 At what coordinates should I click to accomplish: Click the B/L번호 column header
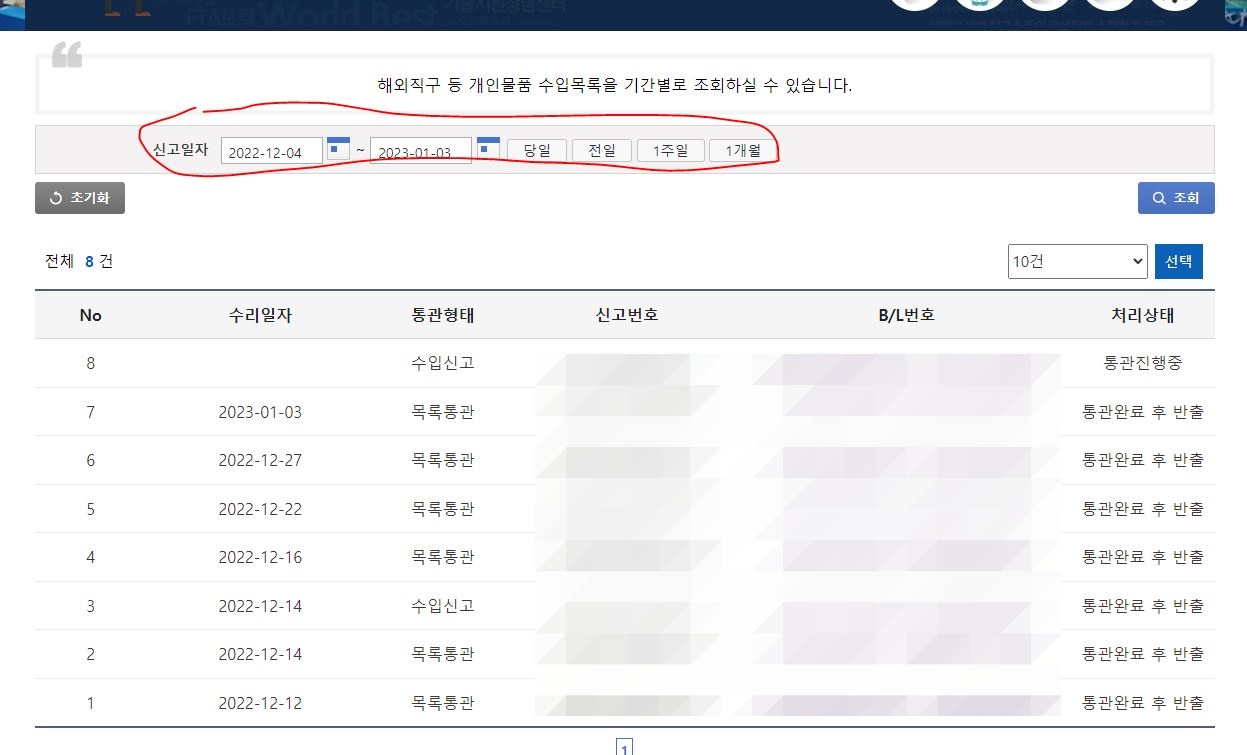(906, 315)
